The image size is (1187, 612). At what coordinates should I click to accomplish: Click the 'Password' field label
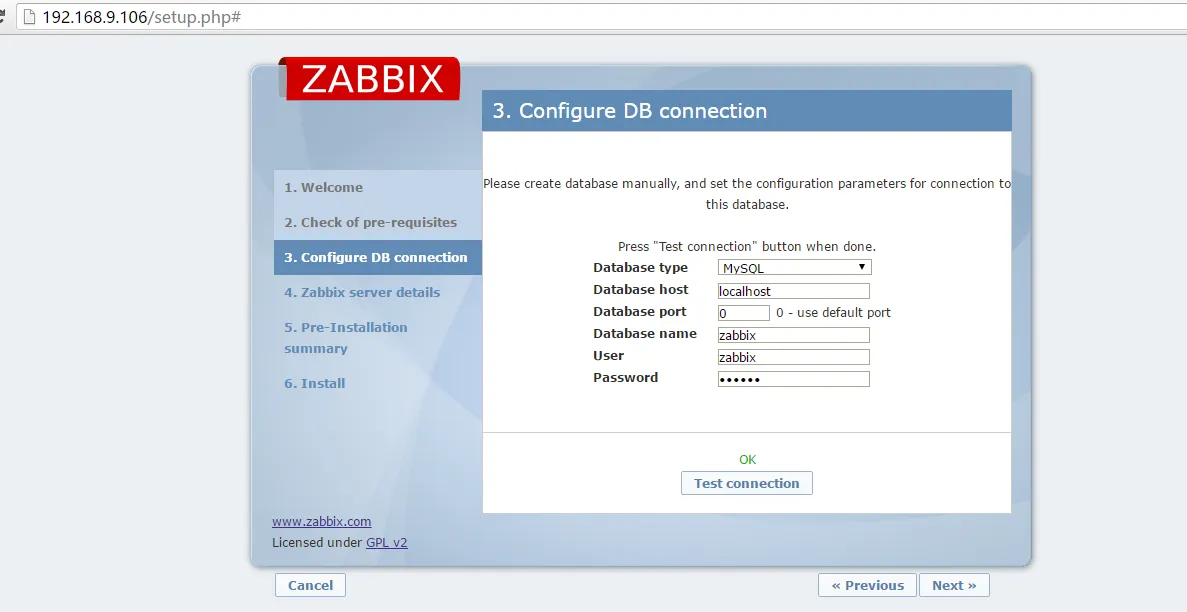click(x=625, y=377)
